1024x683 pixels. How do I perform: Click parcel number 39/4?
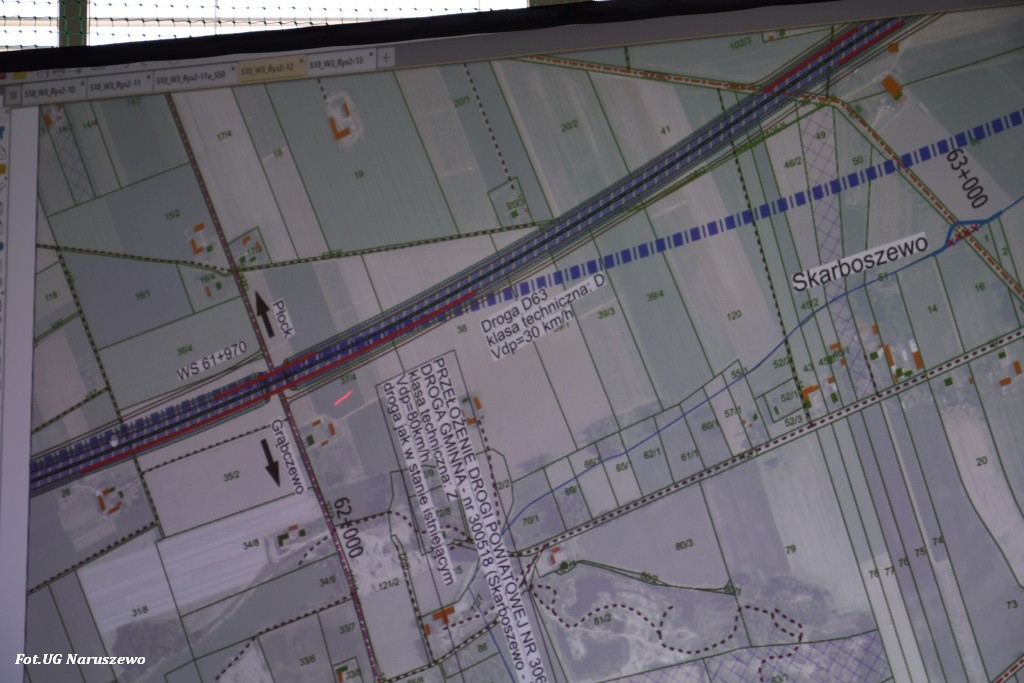[655, 297]
